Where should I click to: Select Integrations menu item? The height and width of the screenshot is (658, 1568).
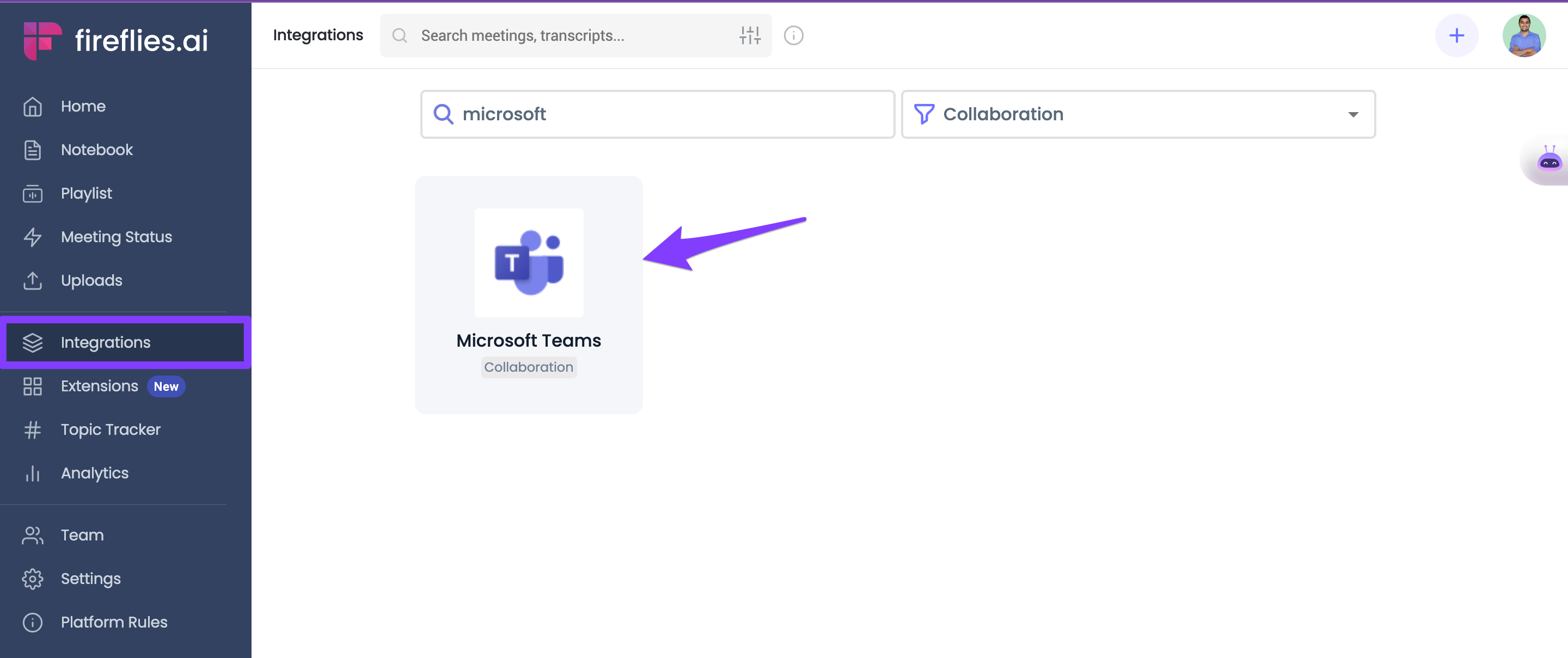[x=125, y=343]
